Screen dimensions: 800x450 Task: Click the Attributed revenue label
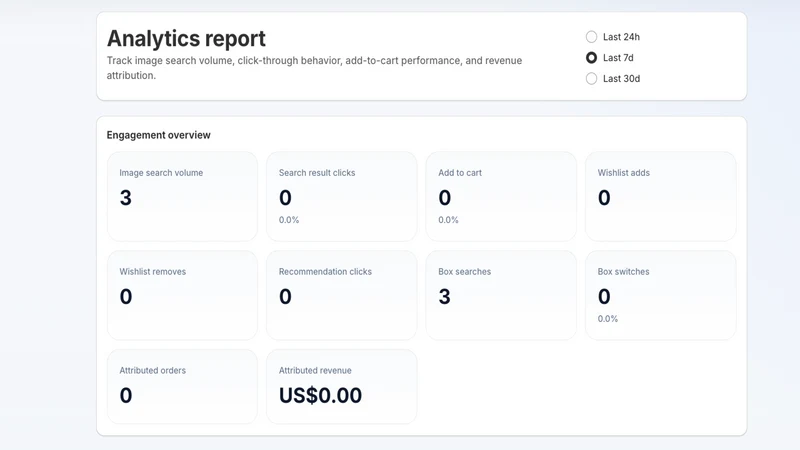(x=315, y=371)
